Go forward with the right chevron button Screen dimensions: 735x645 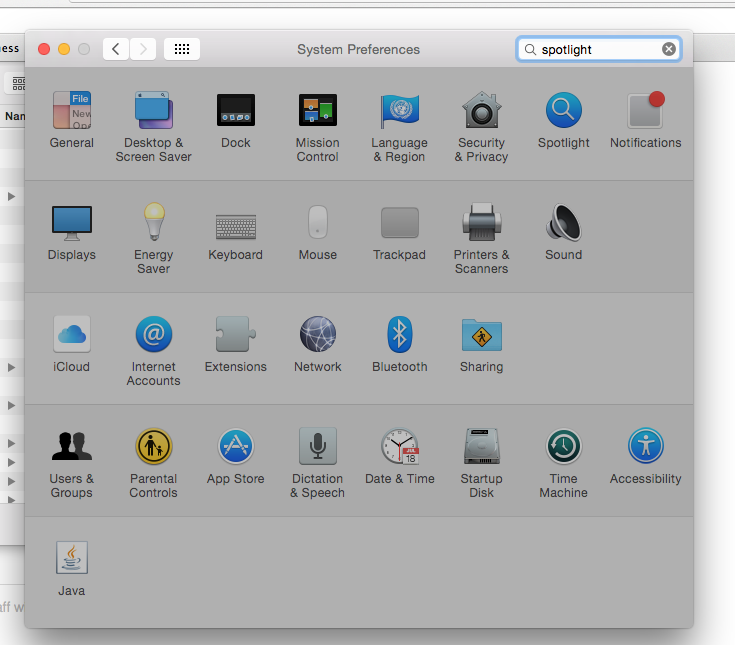point(143,49)
